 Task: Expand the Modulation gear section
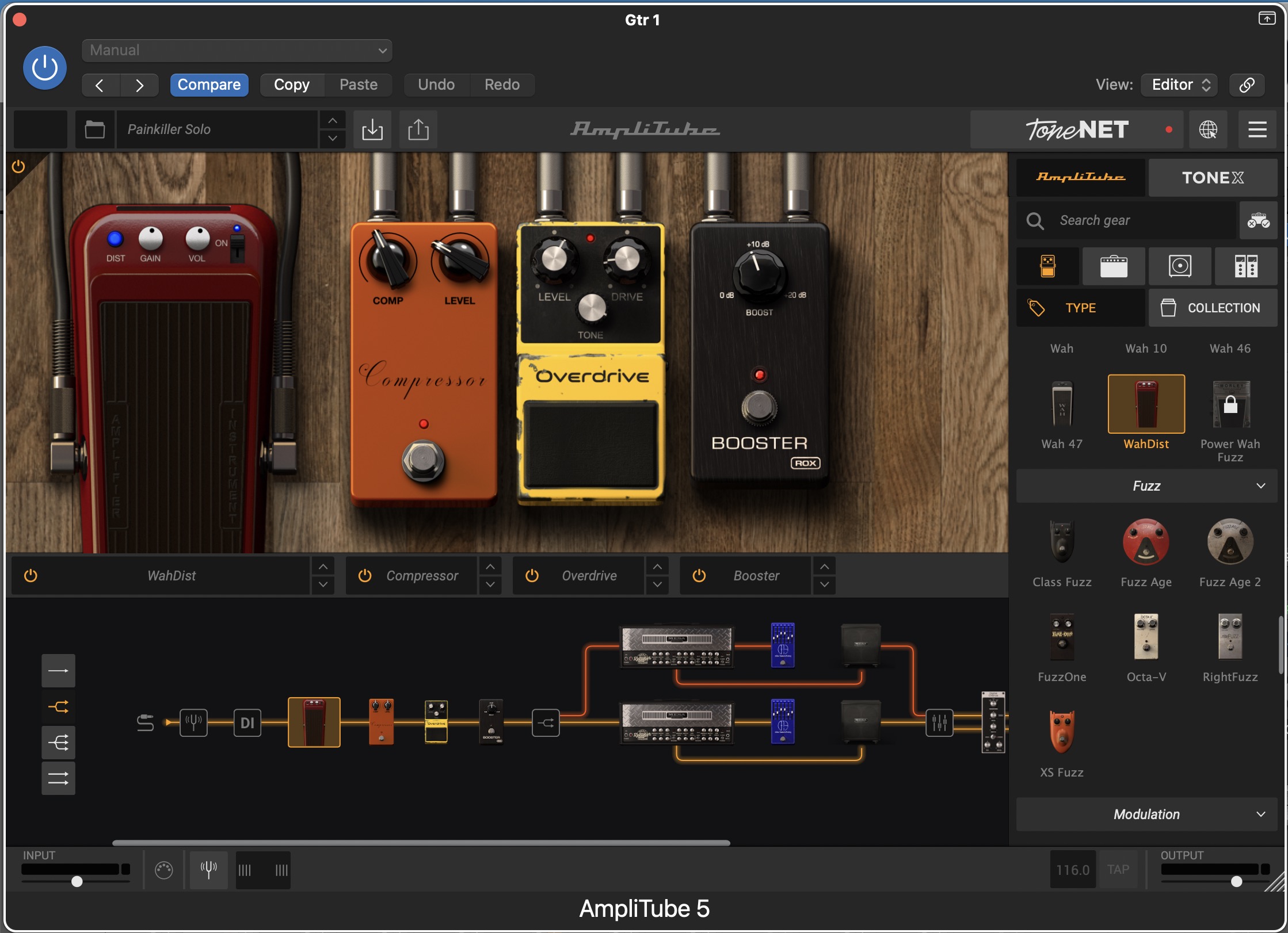(x=1146, y=814)
